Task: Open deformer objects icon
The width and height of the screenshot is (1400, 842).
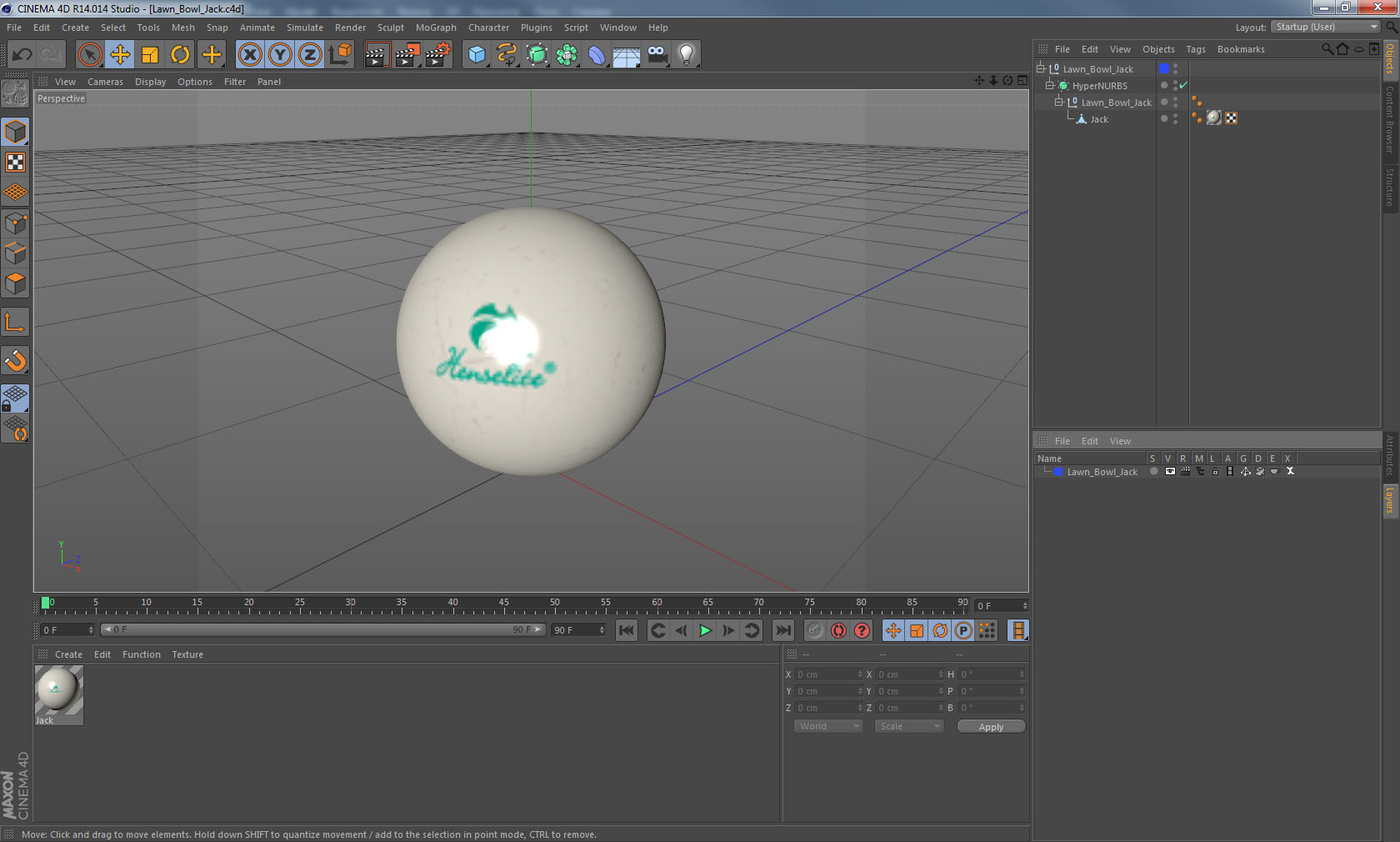Action: [x=597, y=55]
